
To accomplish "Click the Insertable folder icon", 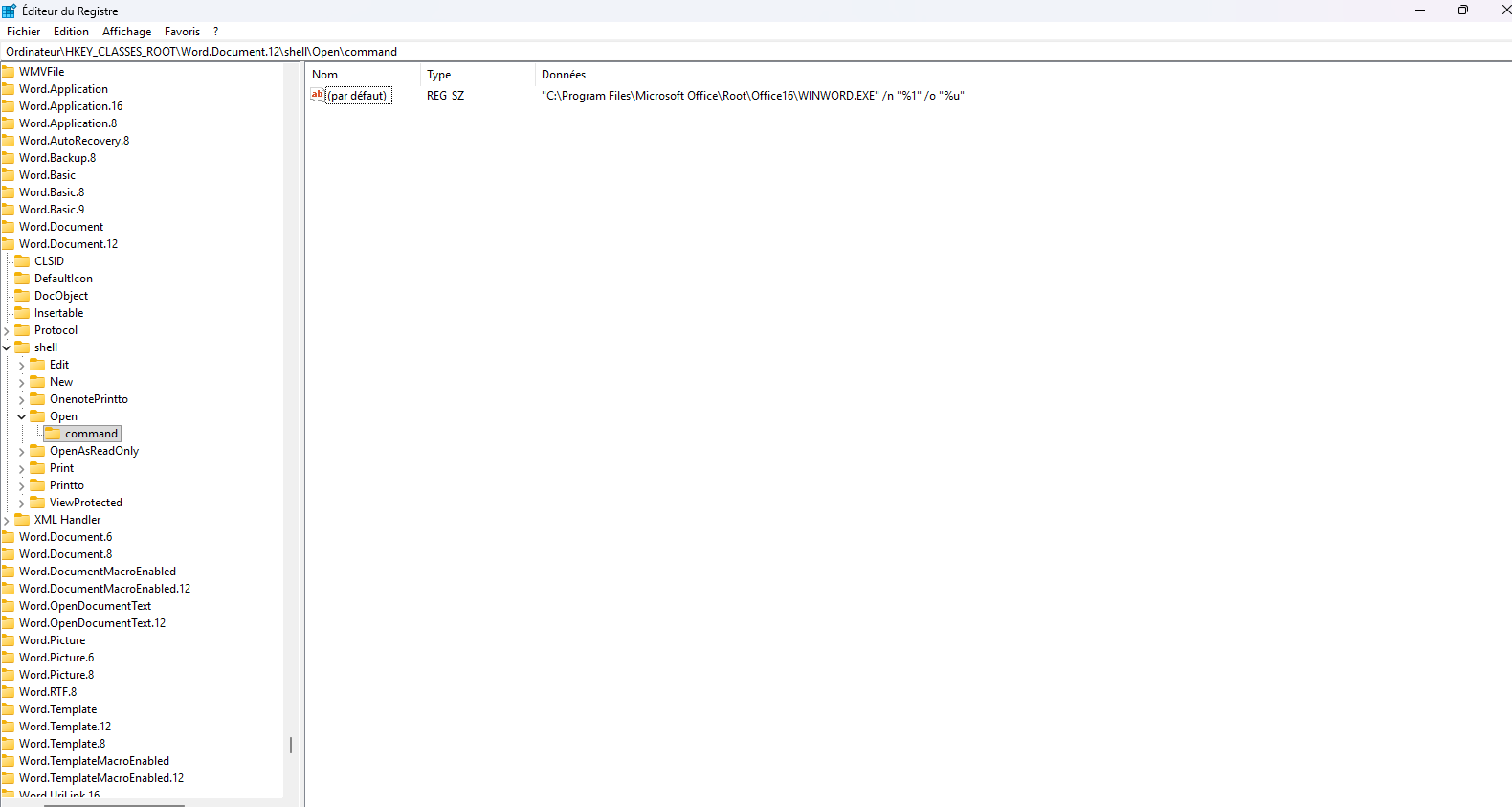I will pos(23,313).
